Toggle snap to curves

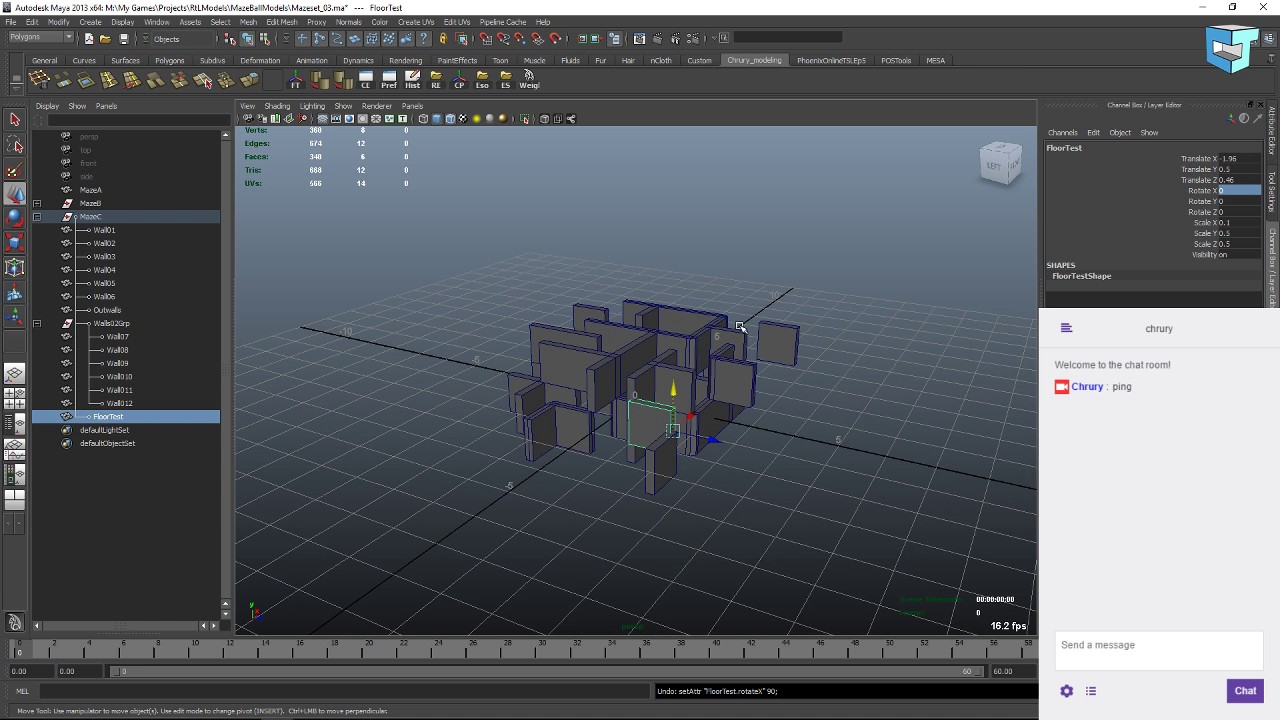pos(503,39)
